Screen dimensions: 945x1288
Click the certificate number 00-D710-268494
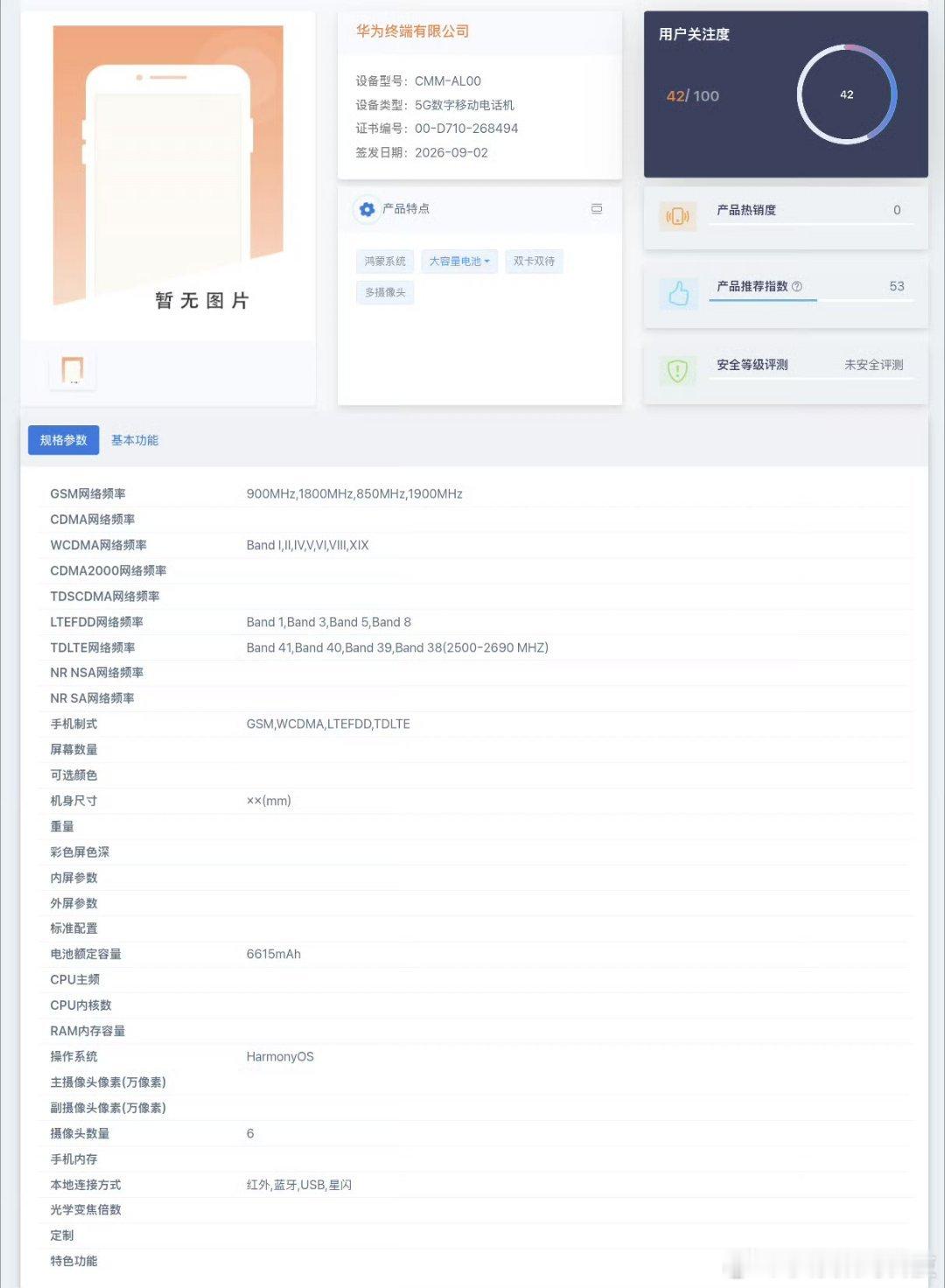coord(466,129)
